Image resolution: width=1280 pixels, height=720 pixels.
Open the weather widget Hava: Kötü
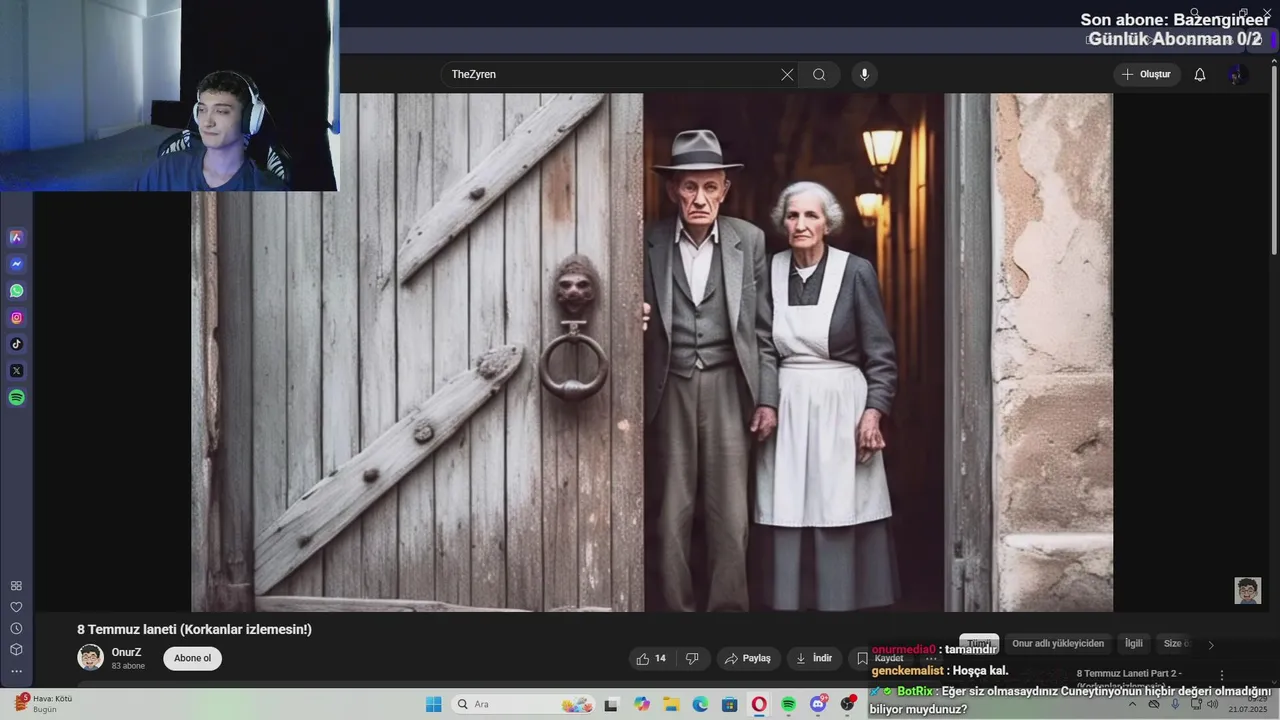[43, 704]
